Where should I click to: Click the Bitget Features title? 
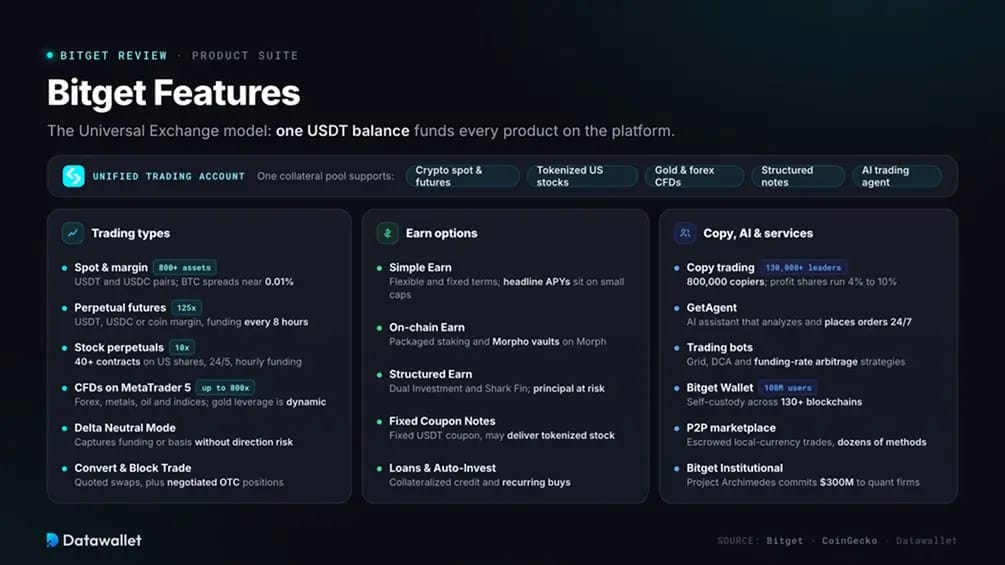click(x=174, y=93)
